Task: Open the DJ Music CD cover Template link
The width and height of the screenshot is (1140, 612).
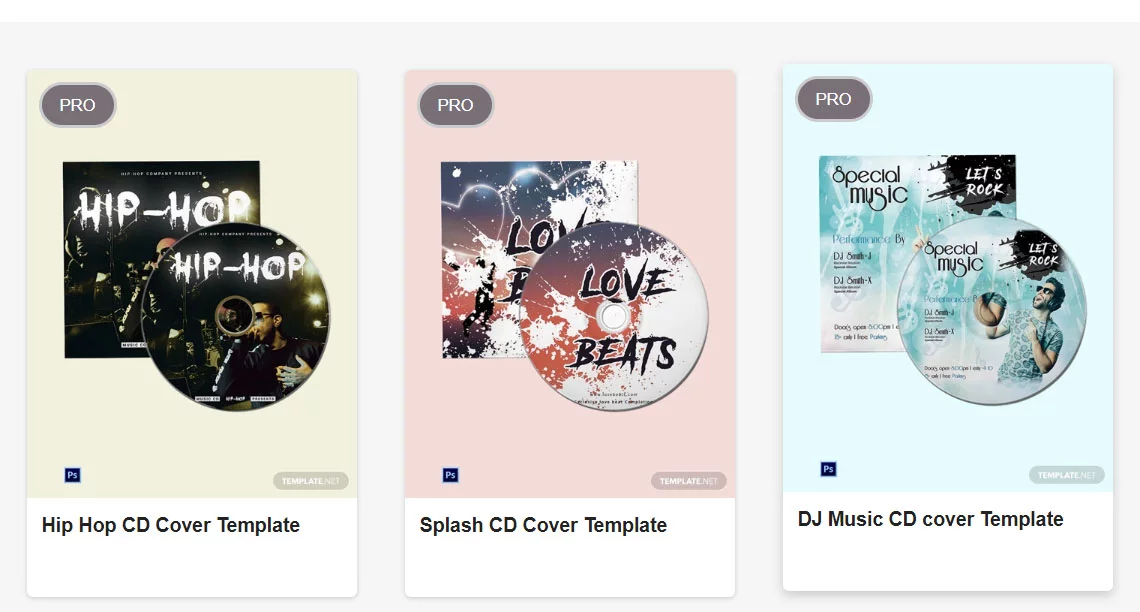Action: pyautogui.click(x=930, y=519)
